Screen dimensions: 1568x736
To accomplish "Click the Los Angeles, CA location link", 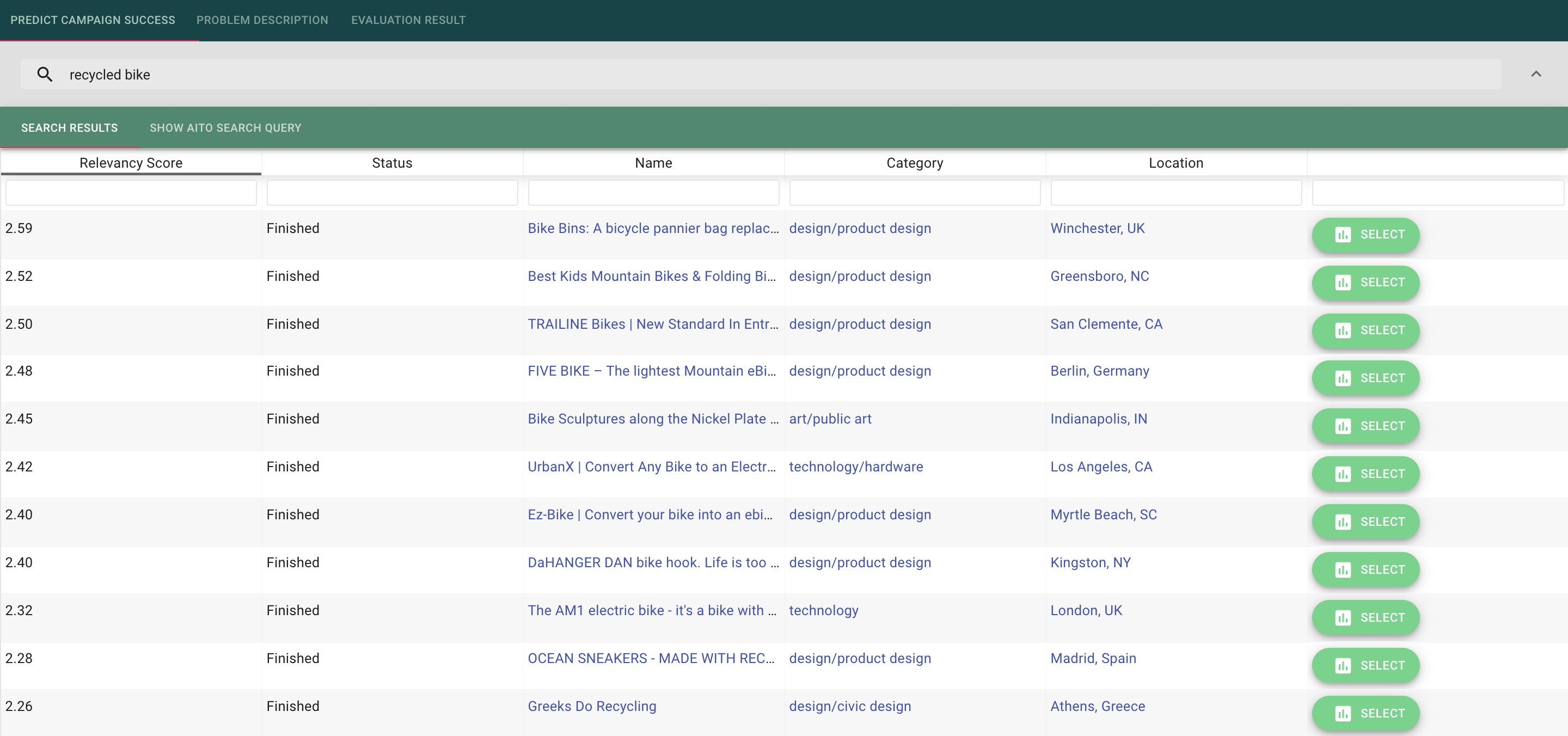I will pos(1101,467).
